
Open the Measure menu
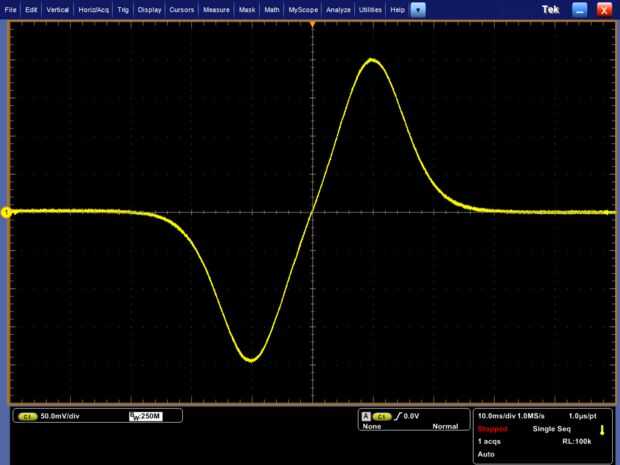(216, 9)
